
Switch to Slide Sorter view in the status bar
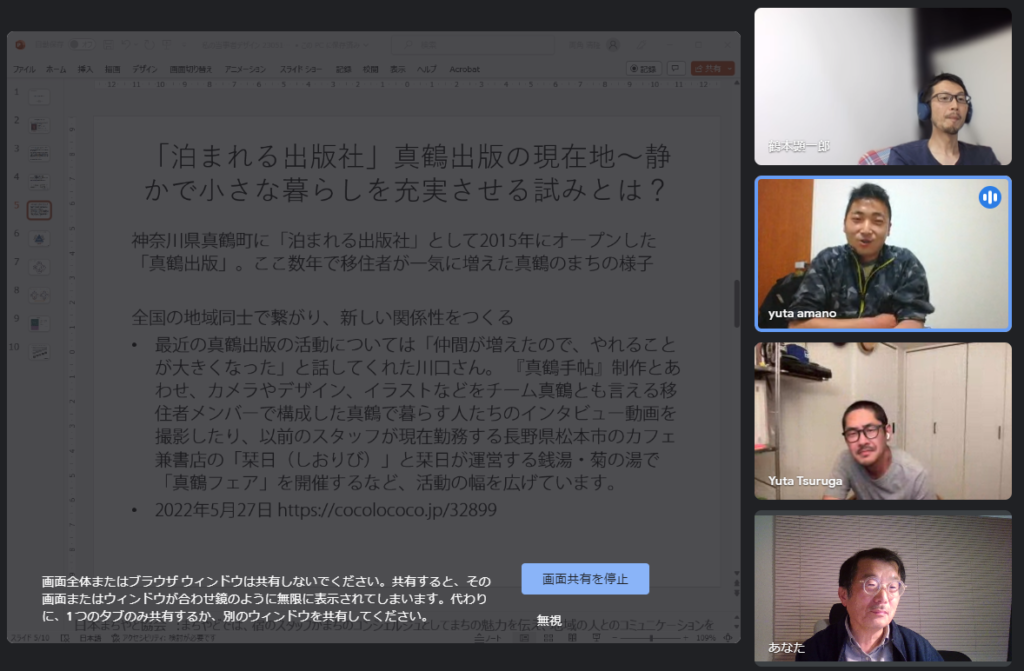point(548,638)
